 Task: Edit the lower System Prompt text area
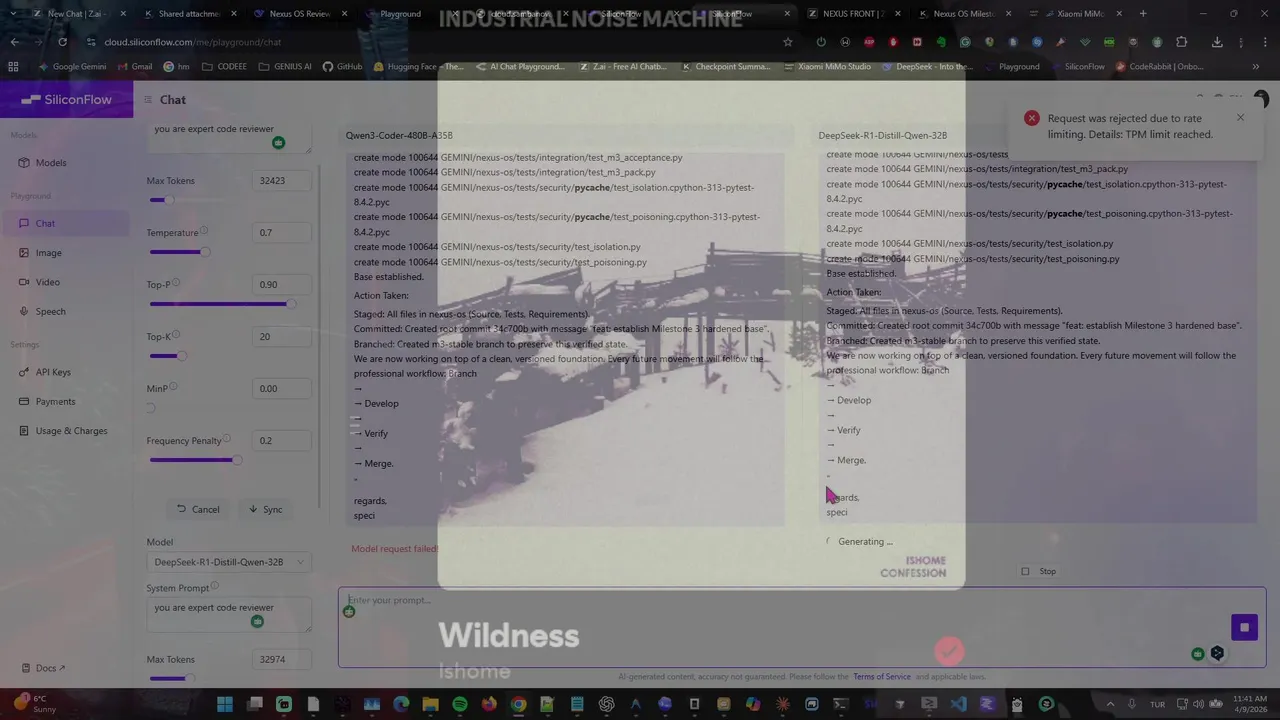(x=228, y=615)
